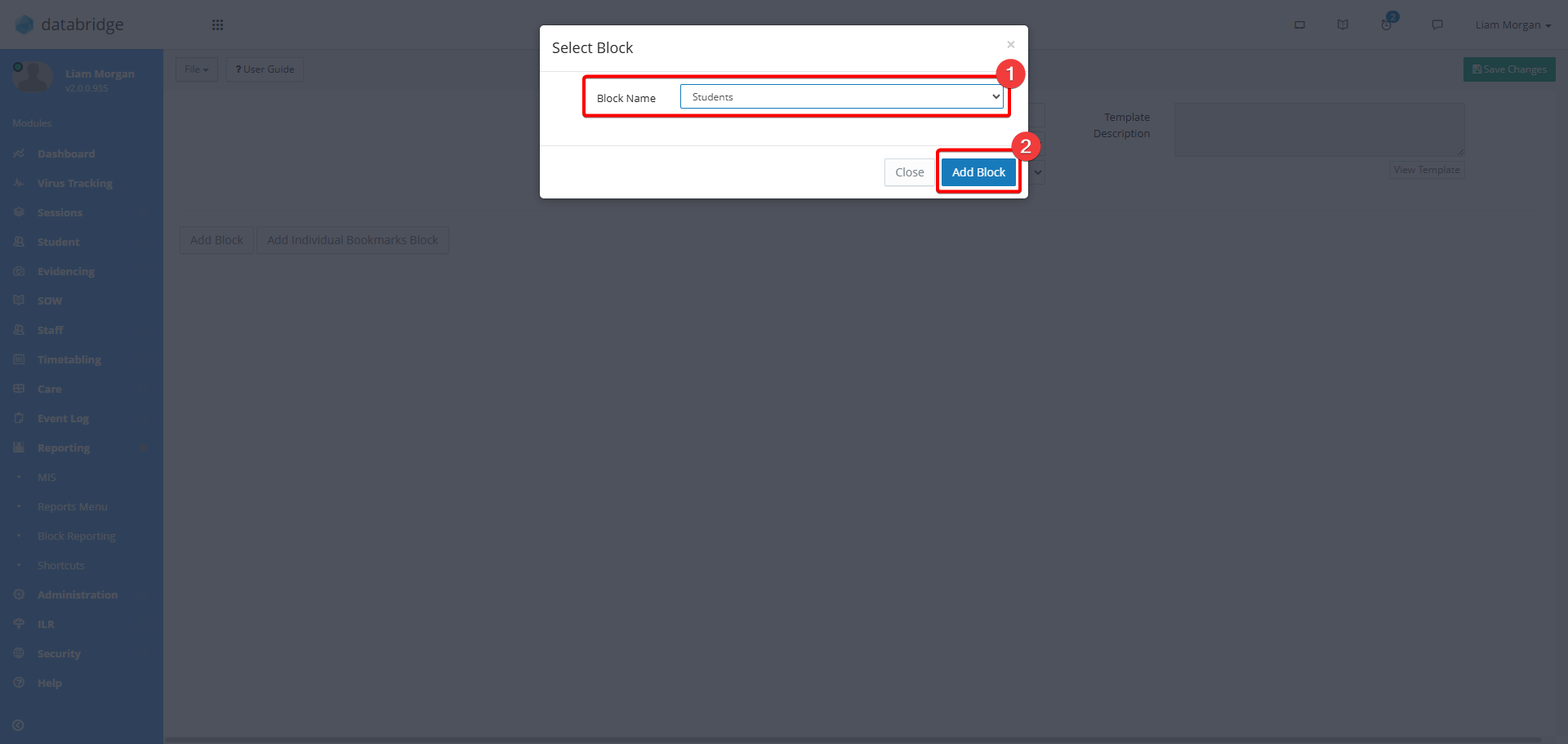The image size is (1568, 744).
Task: Close the Select Block dialog with X
Action: coord(1011,45)
